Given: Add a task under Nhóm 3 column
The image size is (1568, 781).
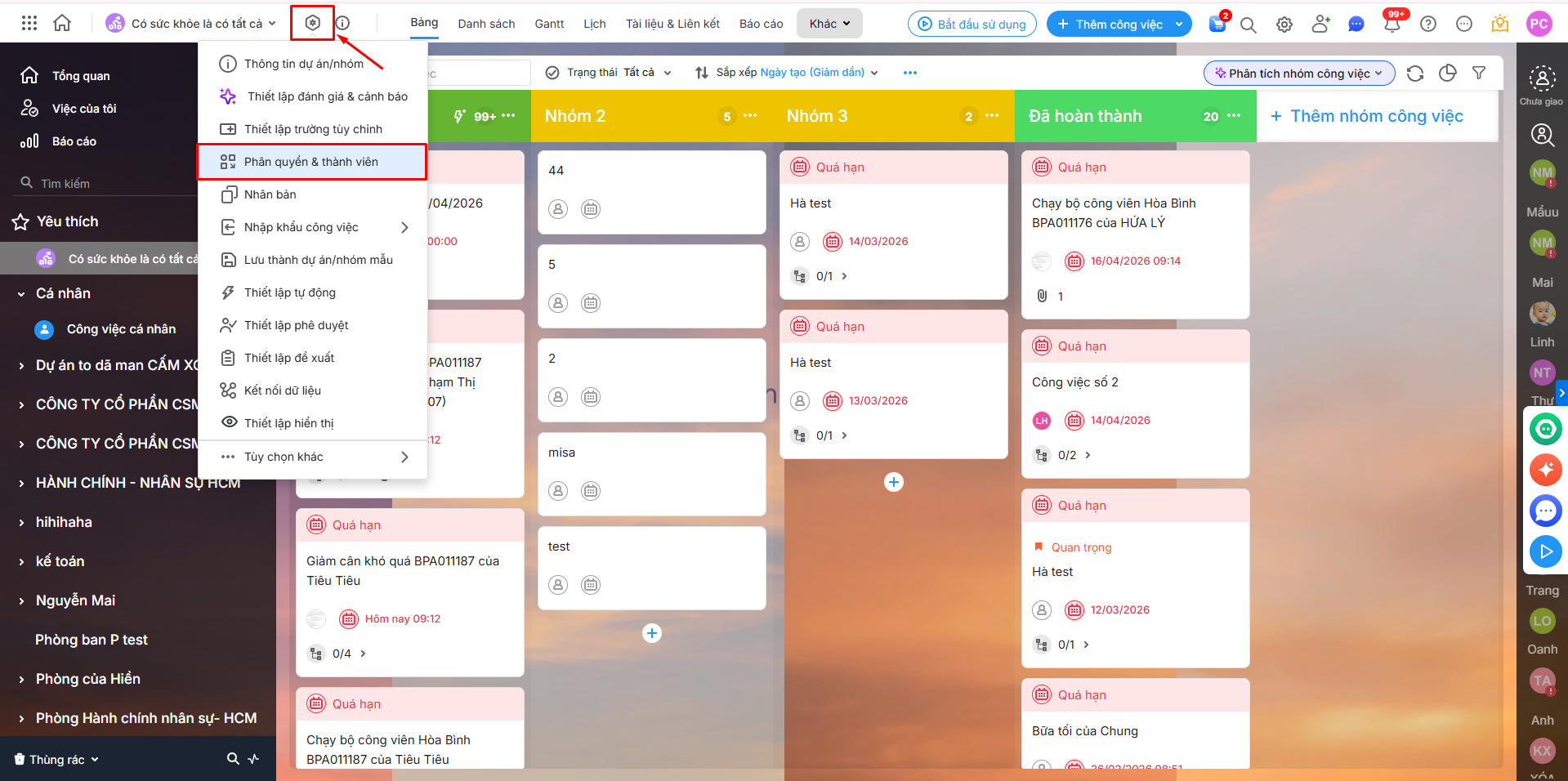Looking at the screenshot, I should click(x=894, y=482).
